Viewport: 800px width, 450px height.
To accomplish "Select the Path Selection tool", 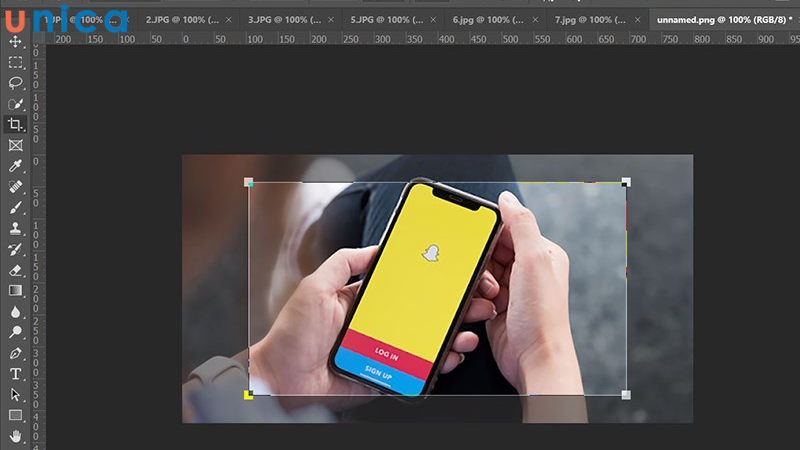I will (x=15, y=395).
